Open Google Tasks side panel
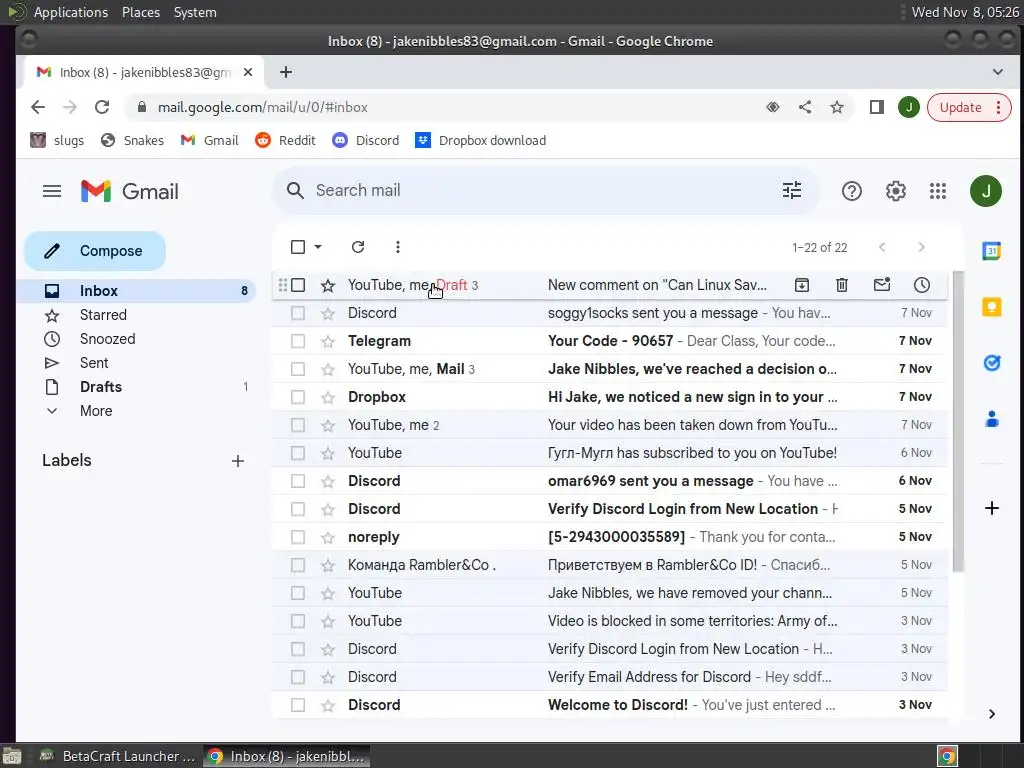1024x768 pixels. (991, 362)
